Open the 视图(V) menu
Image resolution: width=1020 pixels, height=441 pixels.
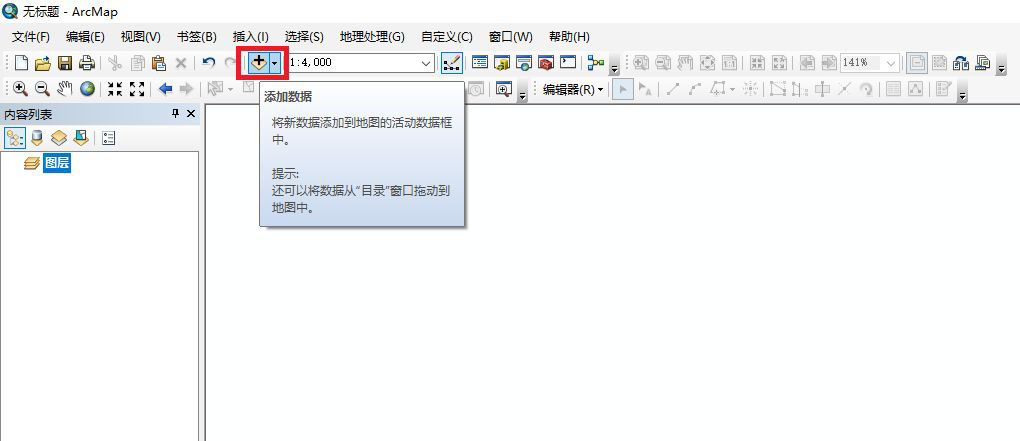click(141, 37)
